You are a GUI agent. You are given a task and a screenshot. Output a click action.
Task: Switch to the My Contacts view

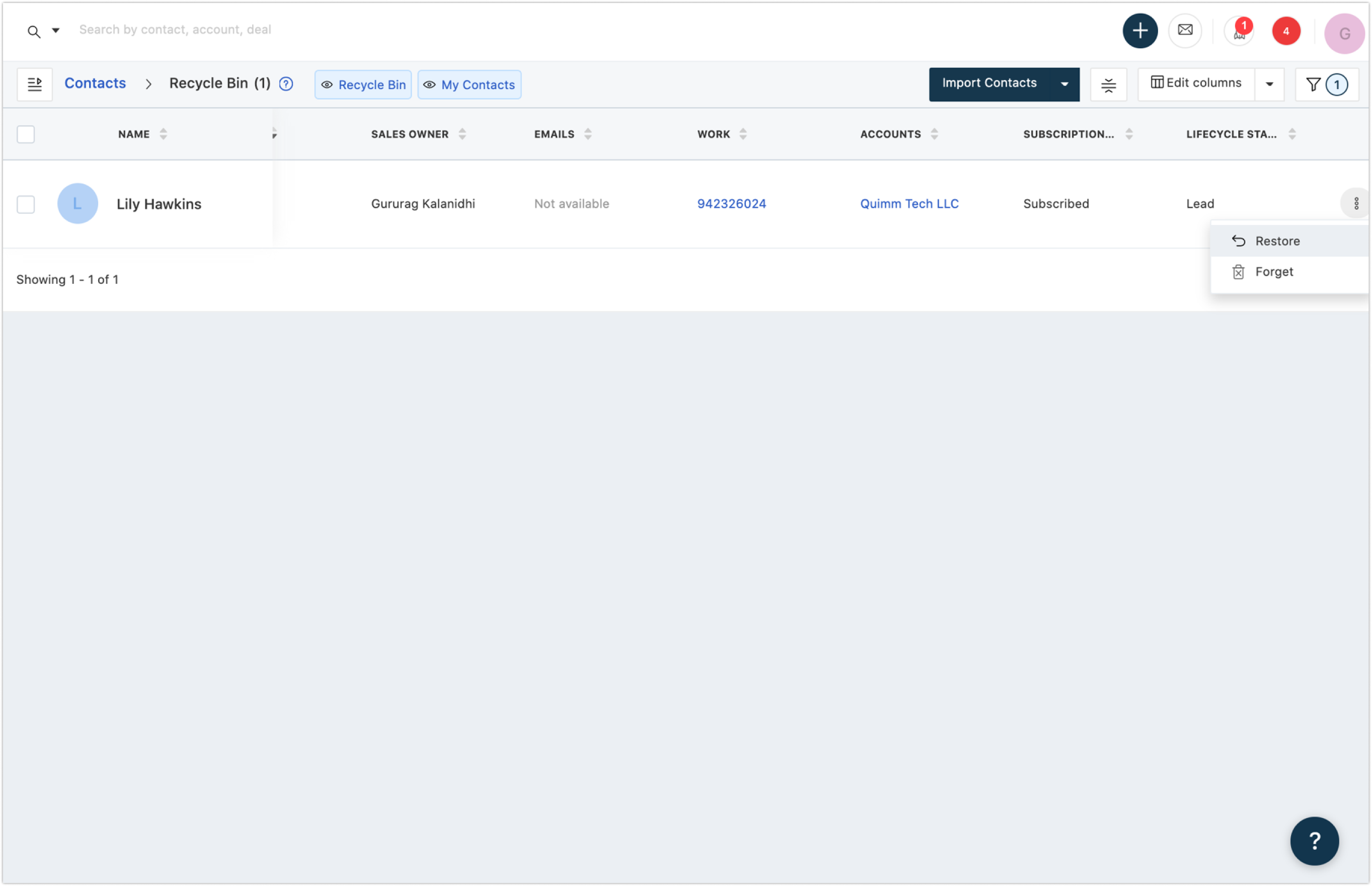[x=469, y=85]
